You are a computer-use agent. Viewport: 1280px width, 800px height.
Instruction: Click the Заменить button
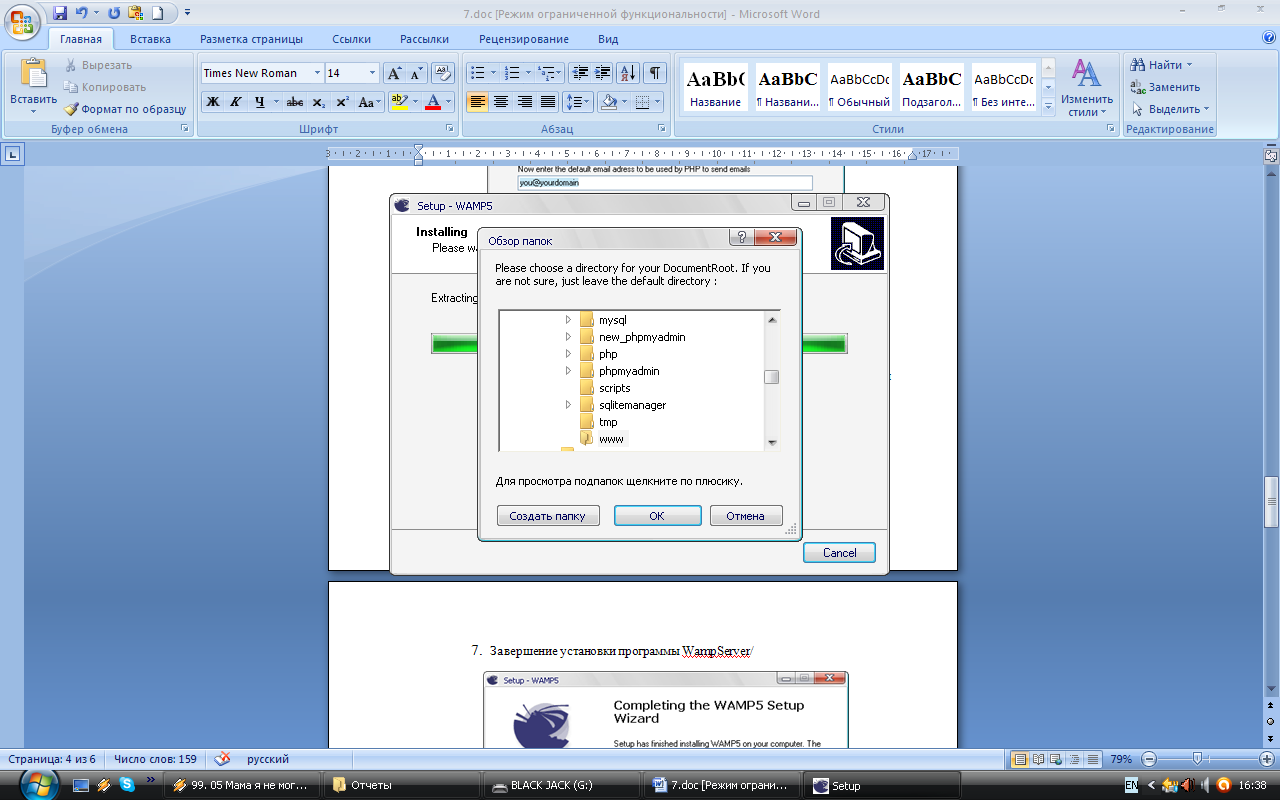(1165, 87)
